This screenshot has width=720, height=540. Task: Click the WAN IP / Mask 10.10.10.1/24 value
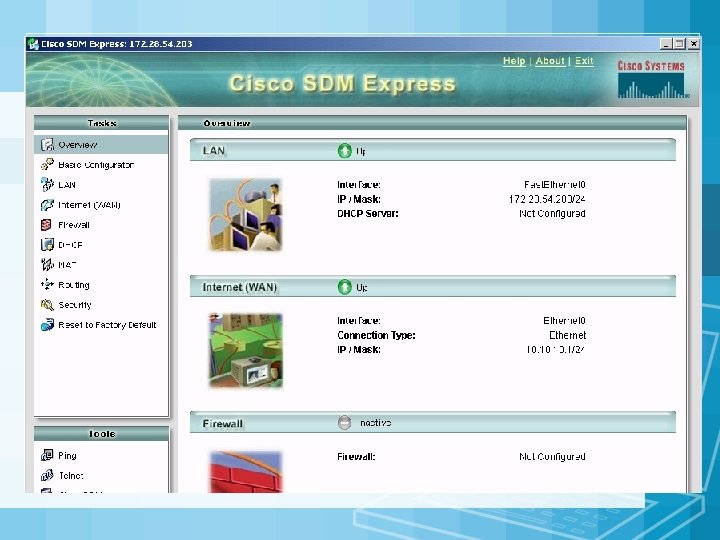(x=556, y=349)
